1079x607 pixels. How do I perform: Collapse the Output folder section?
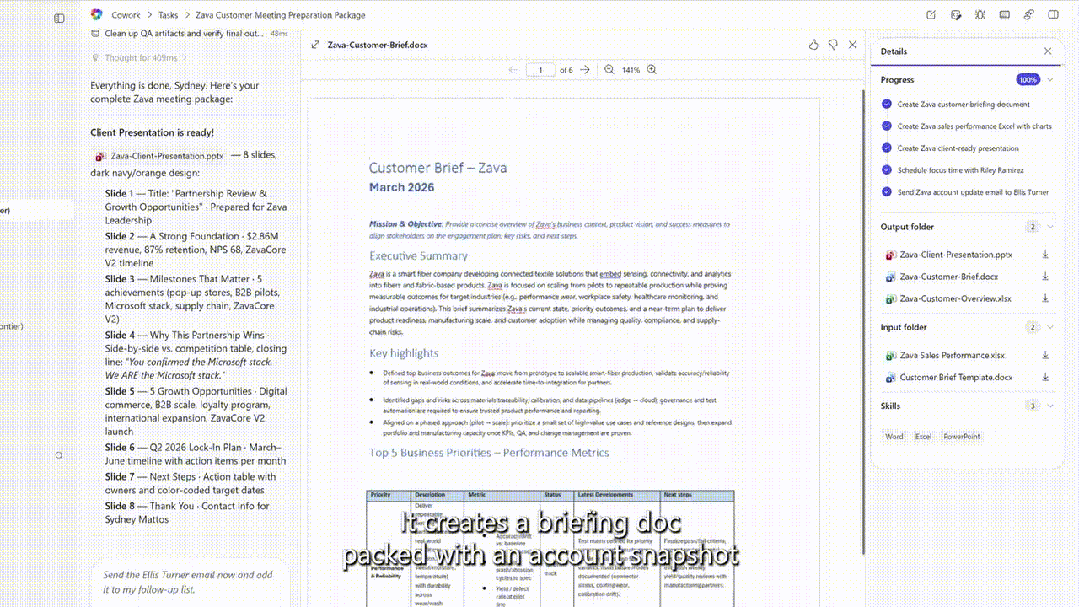tap(1050, 227)
